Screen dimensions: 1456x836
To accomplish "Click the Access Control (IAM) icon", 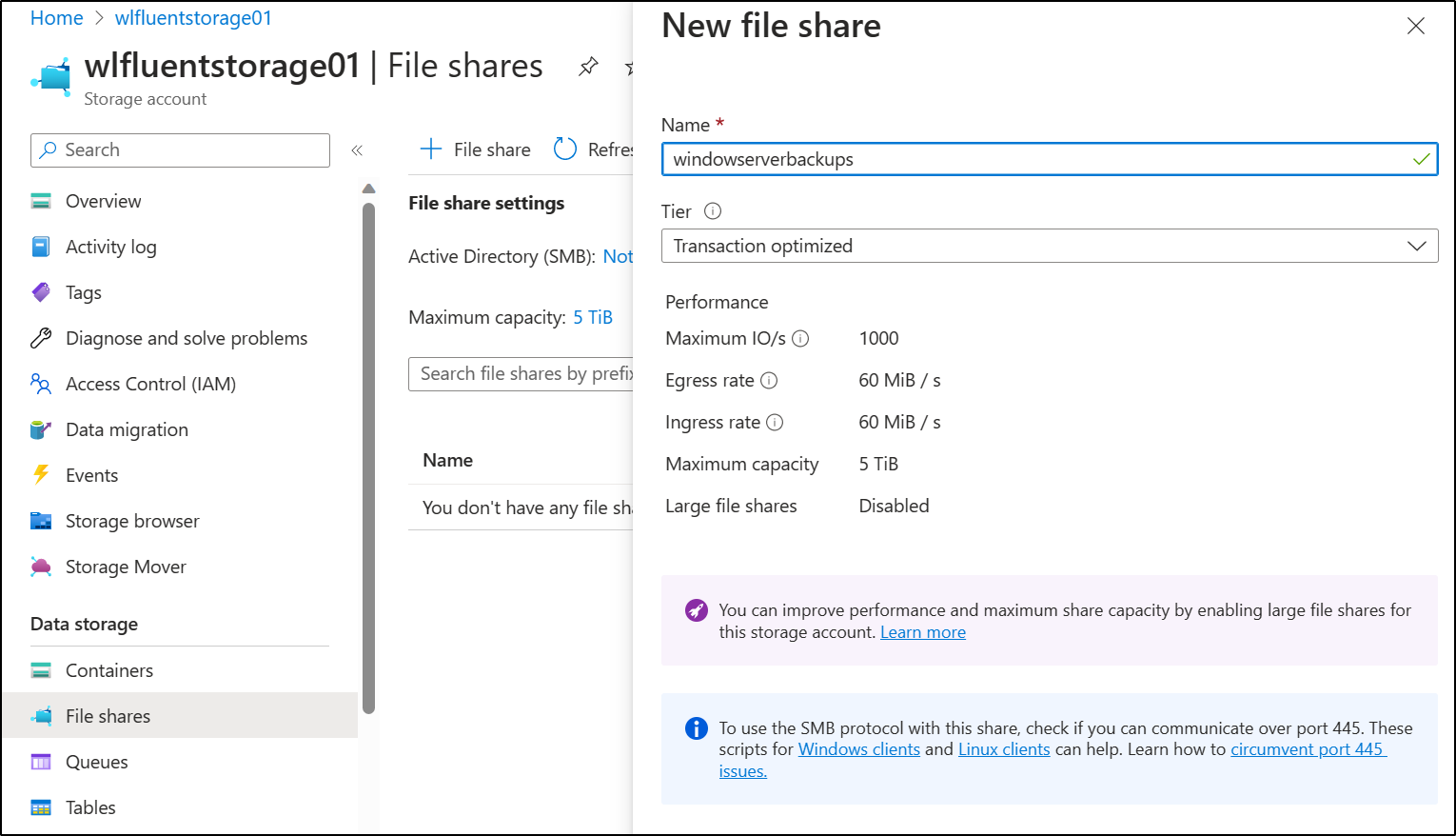I will (41, 384).
